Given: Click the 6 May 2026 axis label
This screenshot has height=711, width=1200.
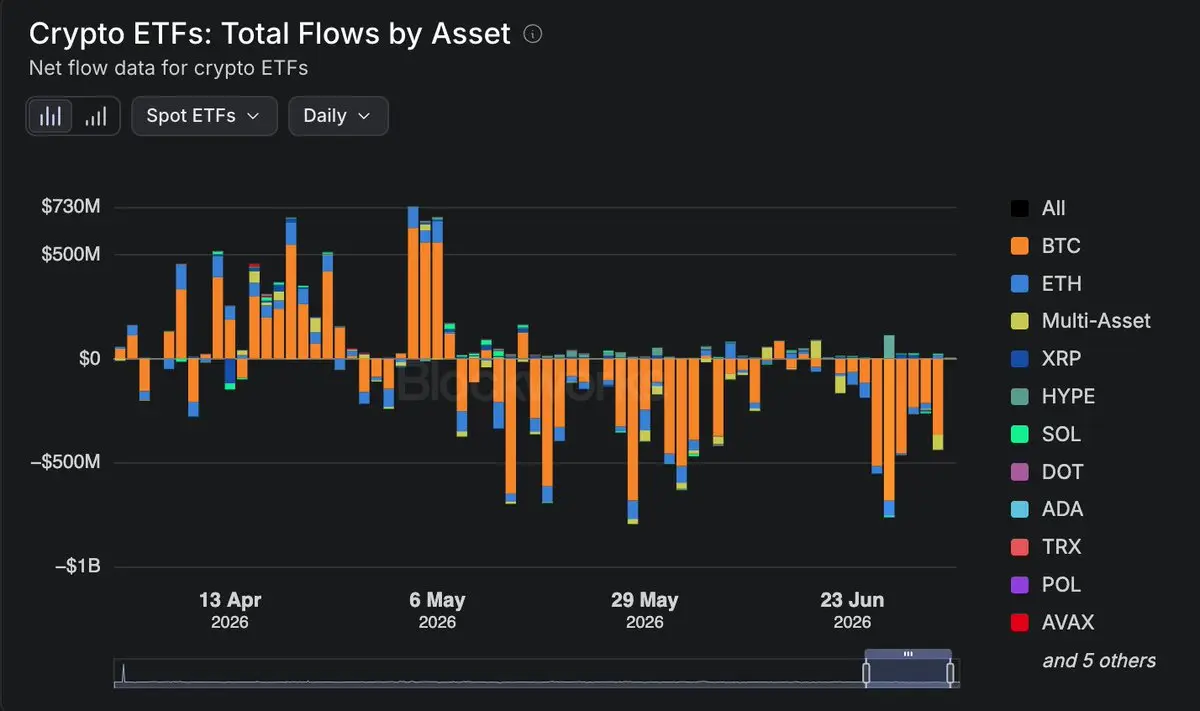Looking at the screenshot, I should tap(437, 610).
